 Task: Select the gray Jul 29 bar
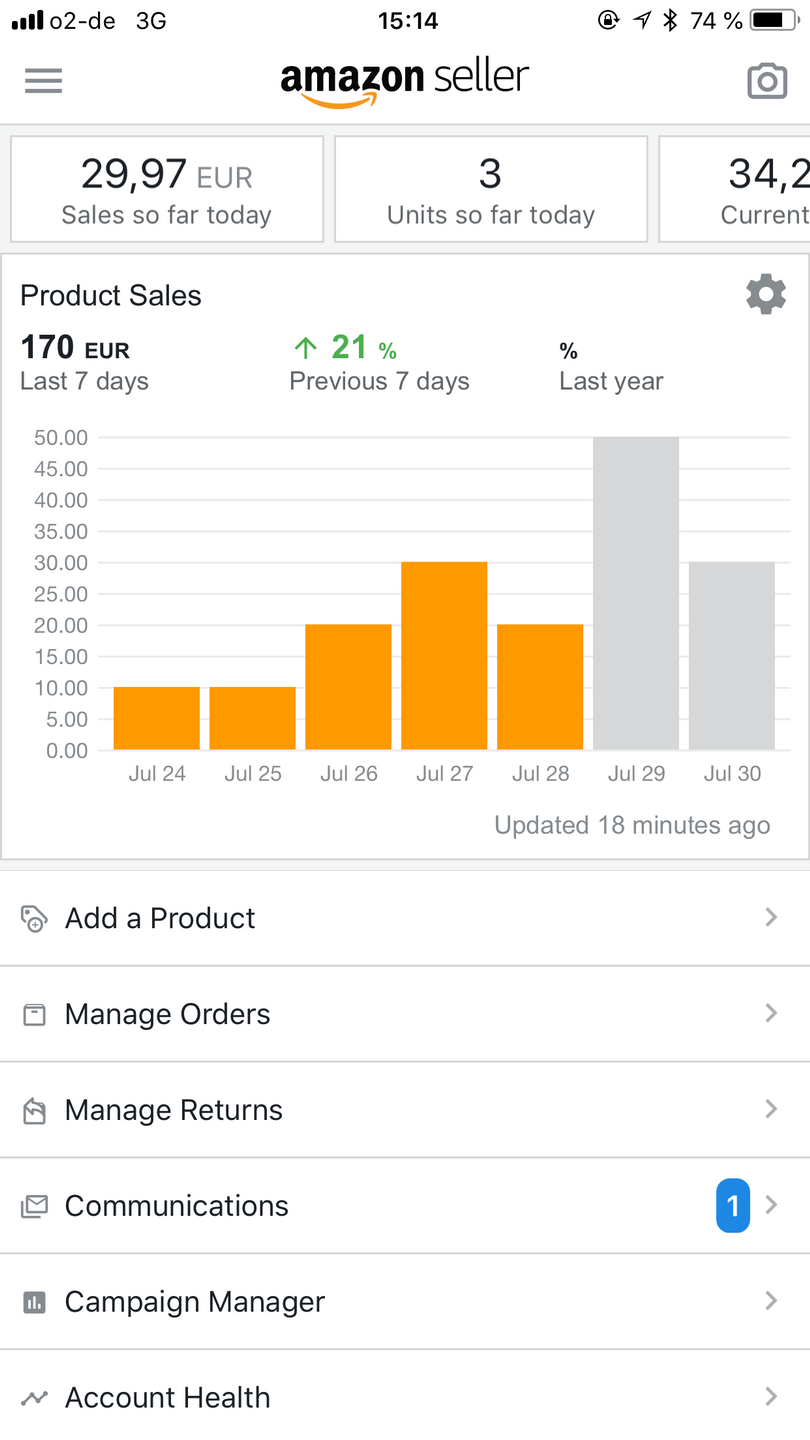click(x=636, y=593)
